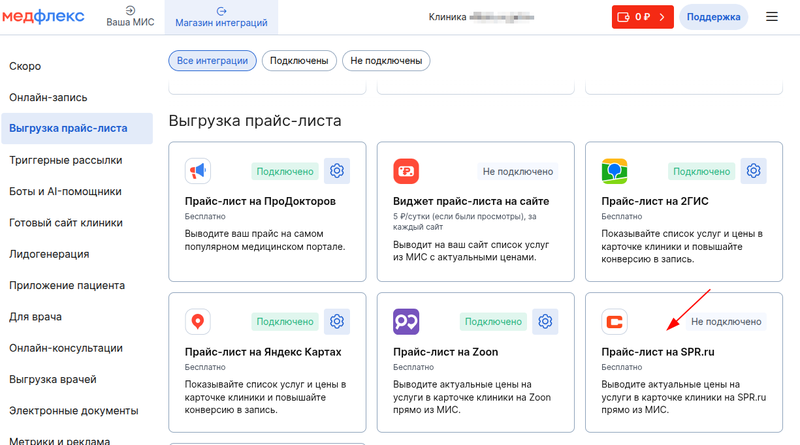Click Не подключено badge on SPR.ru card
The width and height of the screenshot is (800, 445).
tap(726, 322)
